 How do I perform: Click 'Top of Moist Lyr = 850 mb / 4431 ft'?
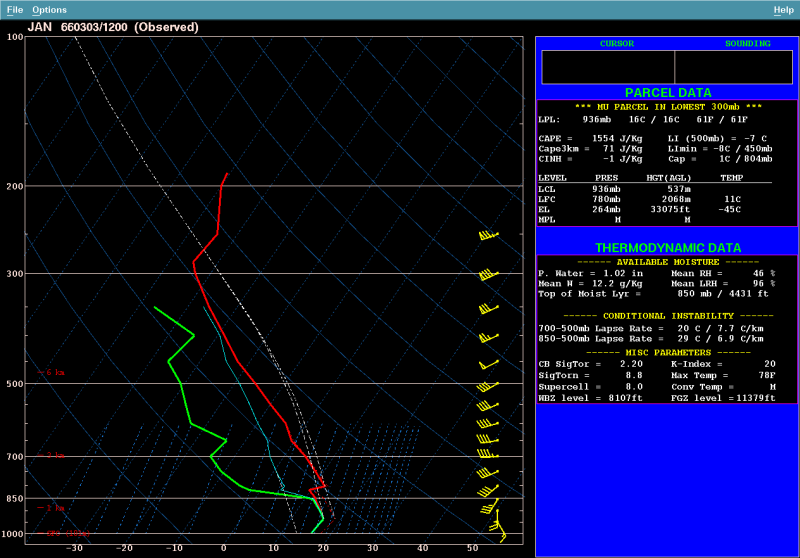click(x=654, y=294)
